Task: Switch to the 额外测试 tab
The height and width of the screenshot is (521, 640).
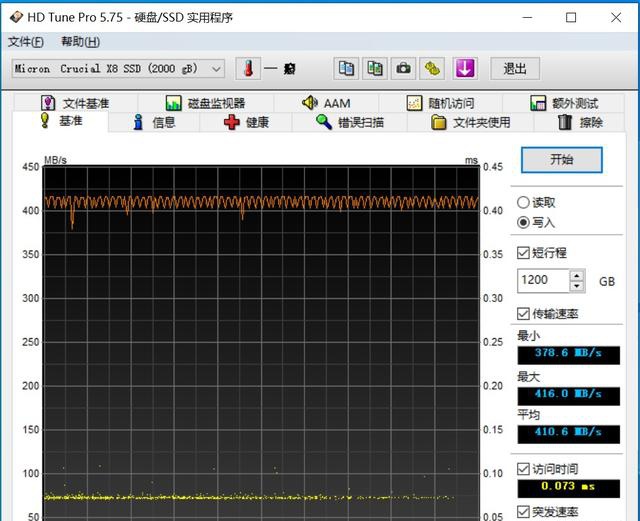Action: tap(564, 103)
